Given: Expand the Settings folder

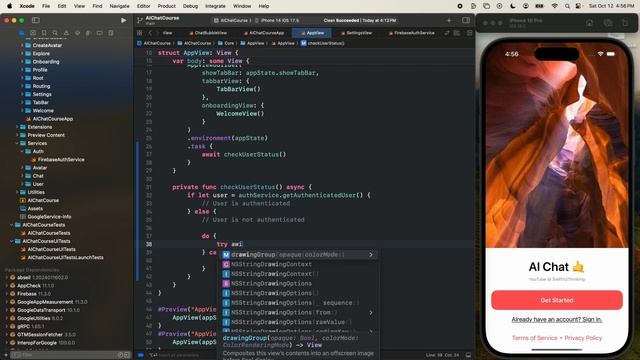Looking at the screenshot, I should [x=22, y=94].
